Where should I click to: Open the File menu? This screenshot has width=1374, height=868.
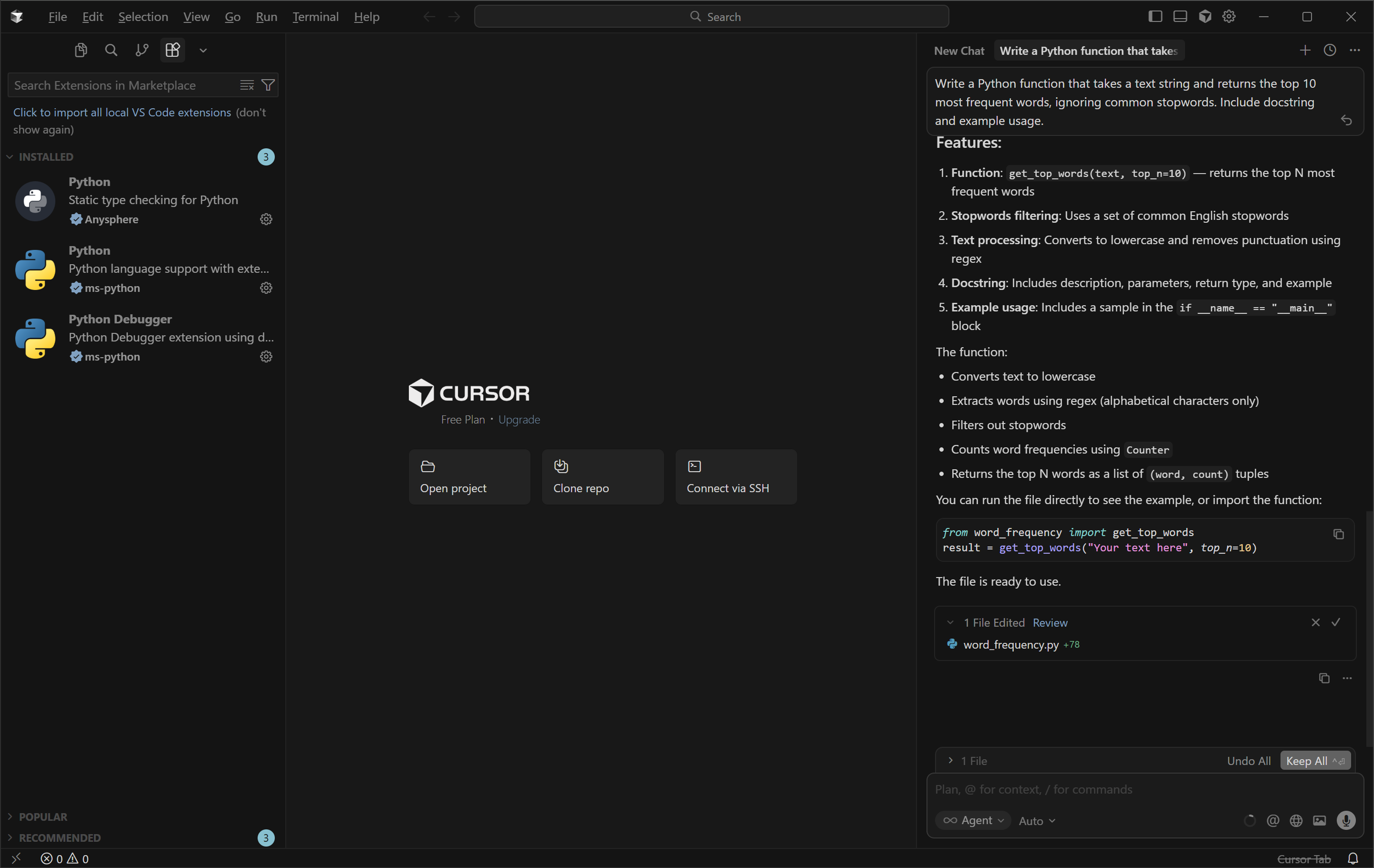58,17
